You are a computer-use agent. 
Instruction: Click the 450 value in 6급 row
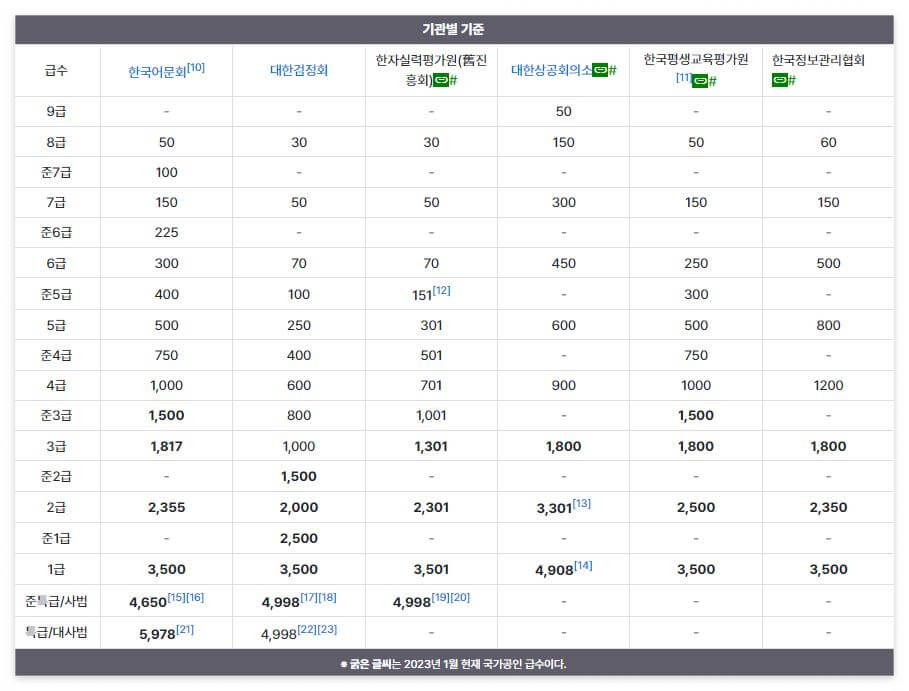pyautogui.click(x=563, y=263)
